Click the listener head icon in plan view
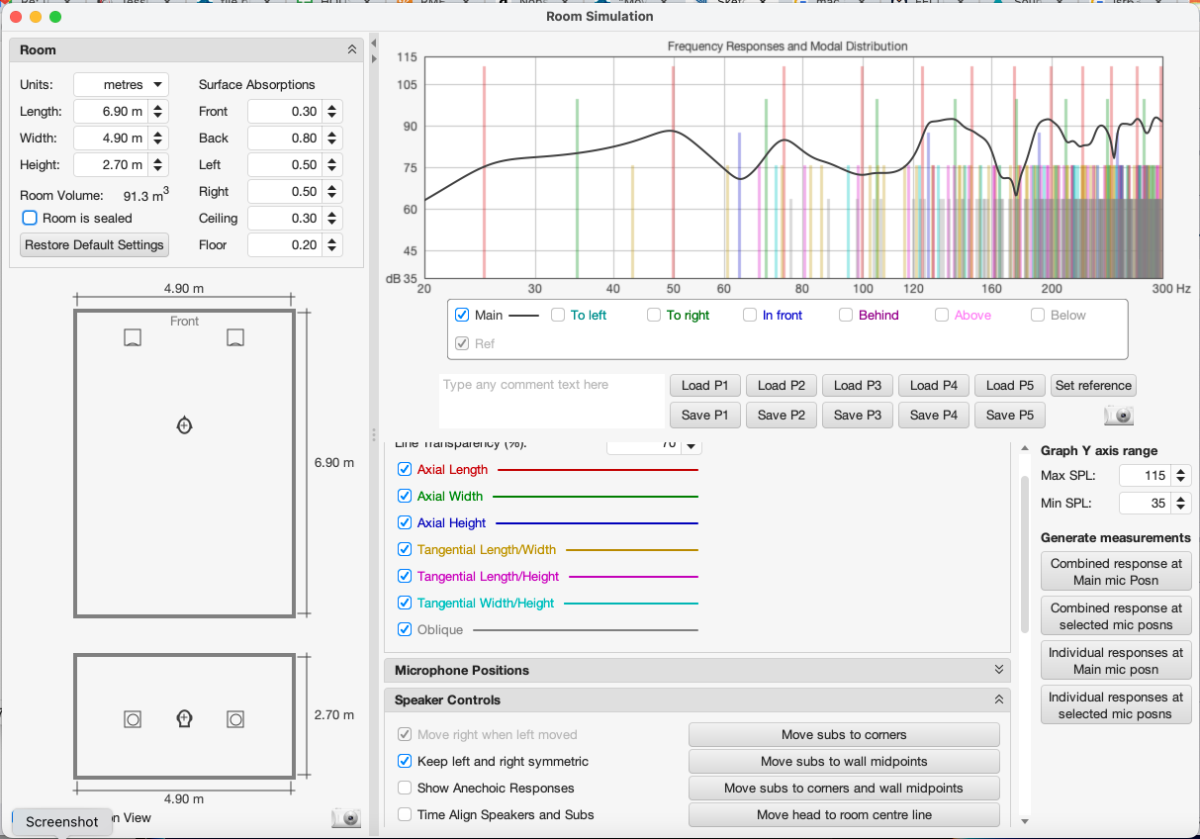Viewport: 1200px width, 839px height. [184, 425]
